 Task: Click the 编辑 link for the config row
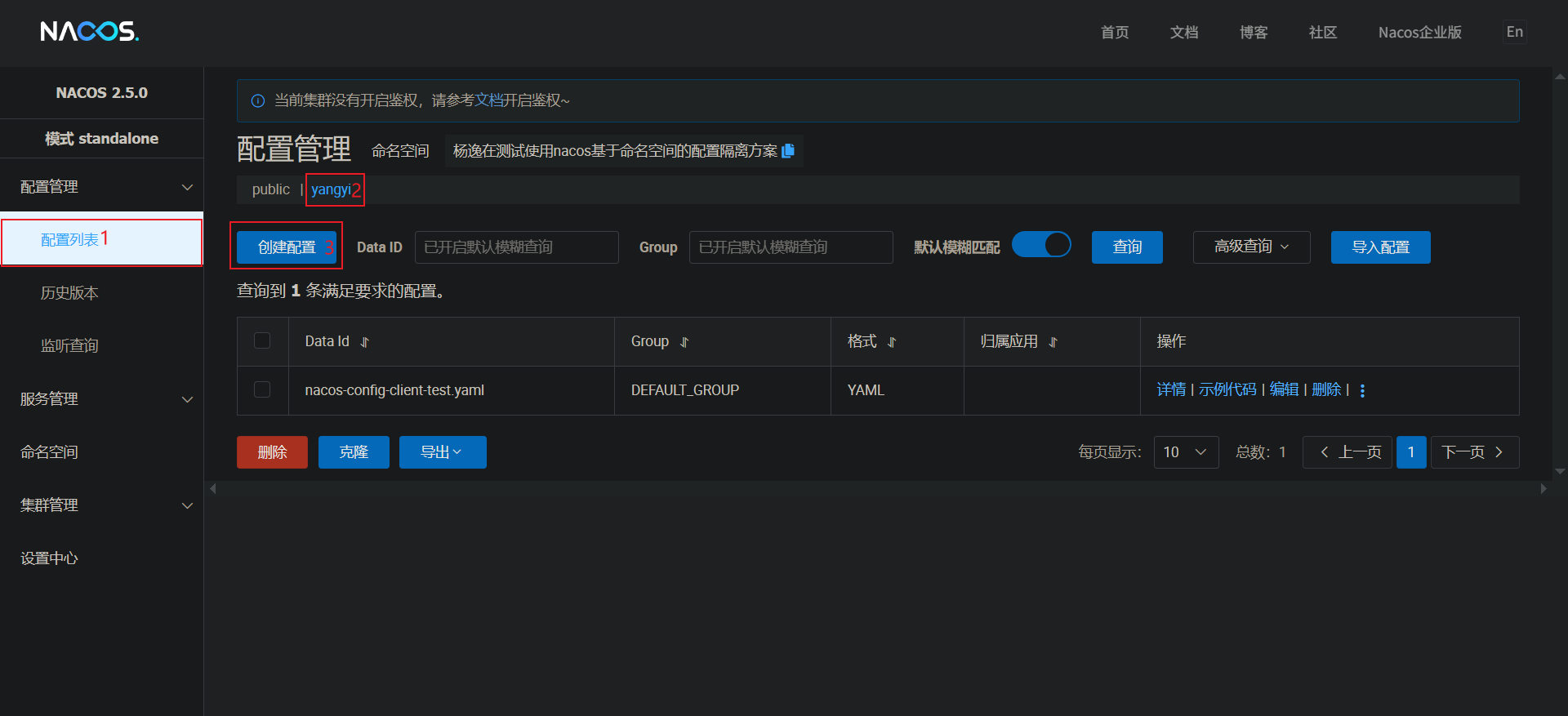pos(1284,389)
